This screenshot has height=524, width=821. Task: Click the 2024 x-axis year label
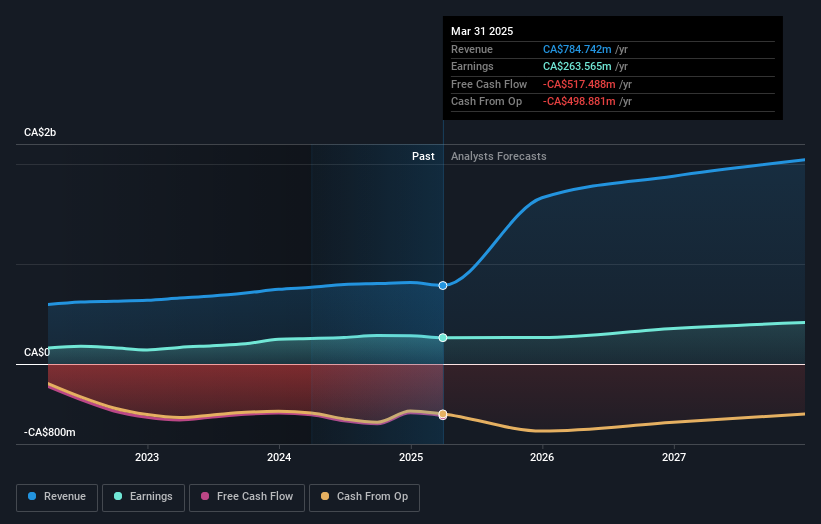[279, 457]
